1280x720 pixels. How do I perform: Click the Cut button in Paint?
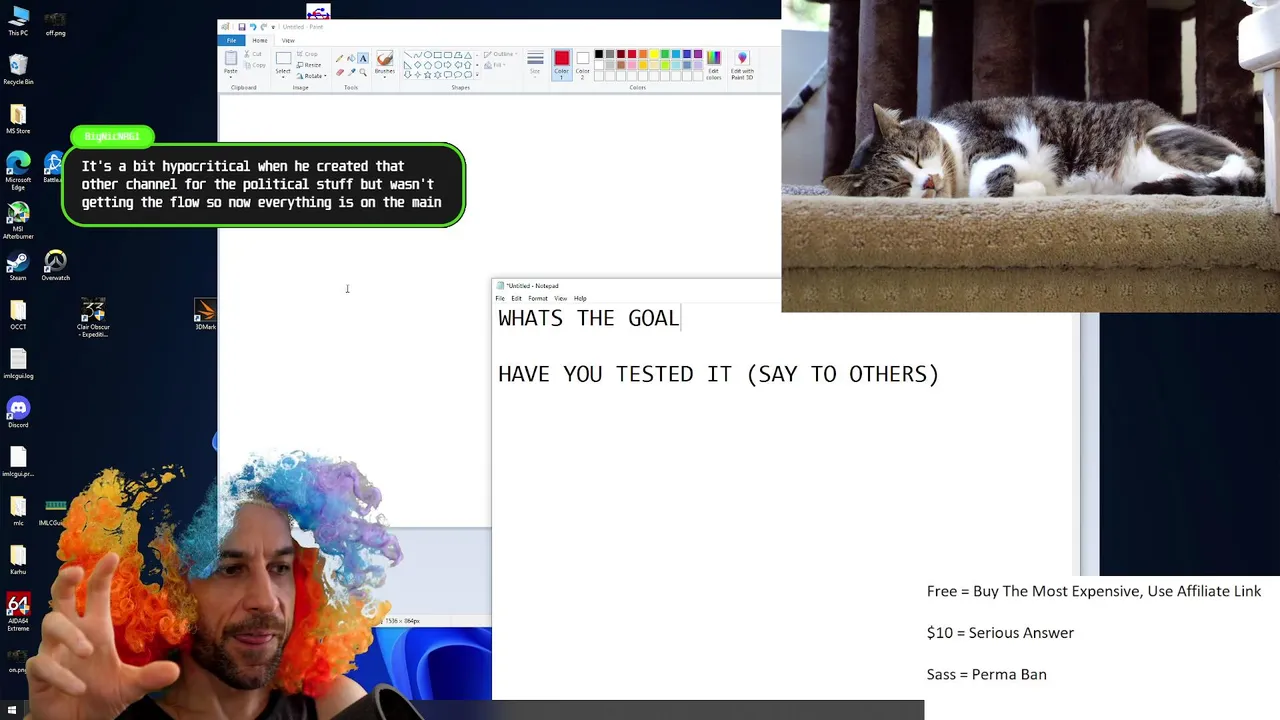(254, 54)
